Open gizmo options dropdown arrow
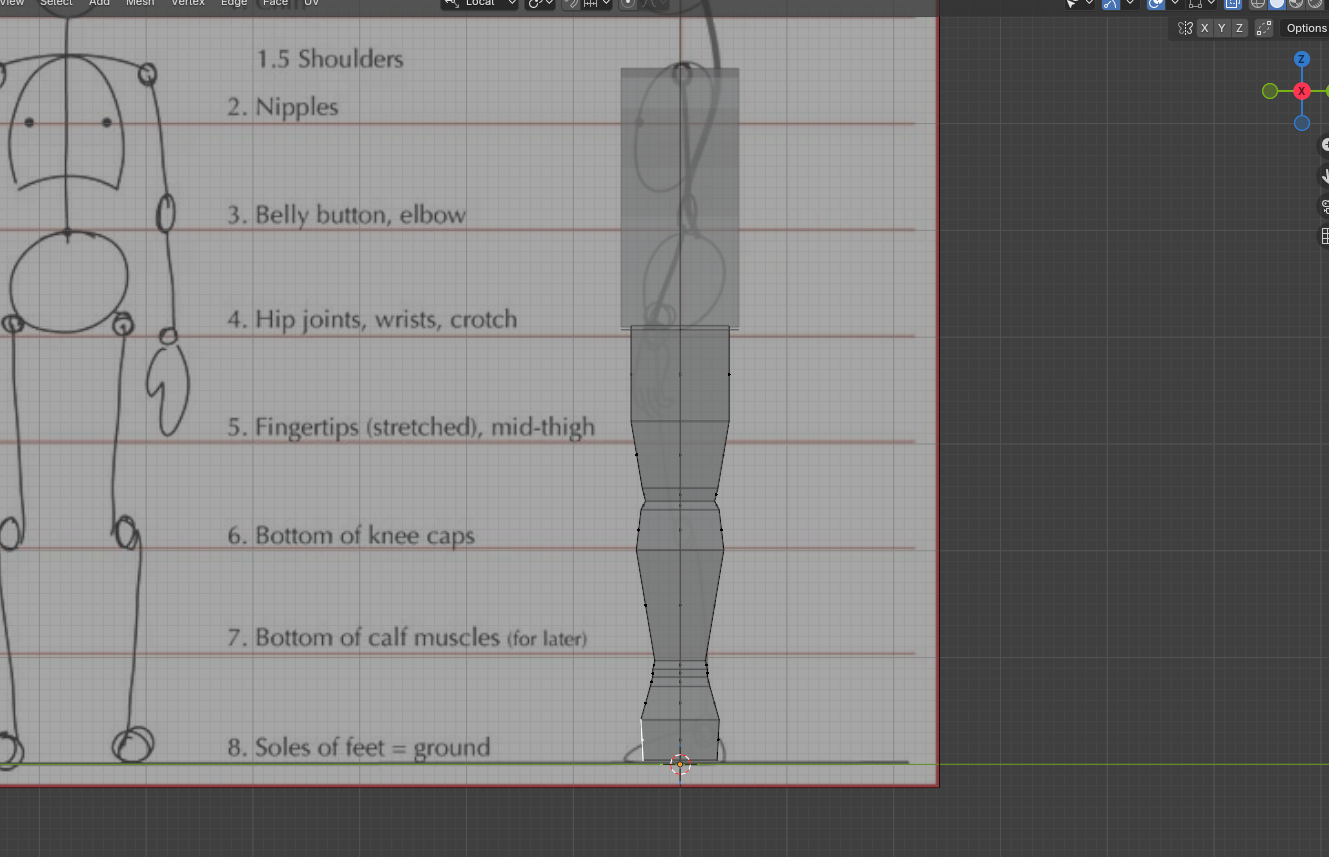This screenshot has height=857, width=1329. (1130, 3)
